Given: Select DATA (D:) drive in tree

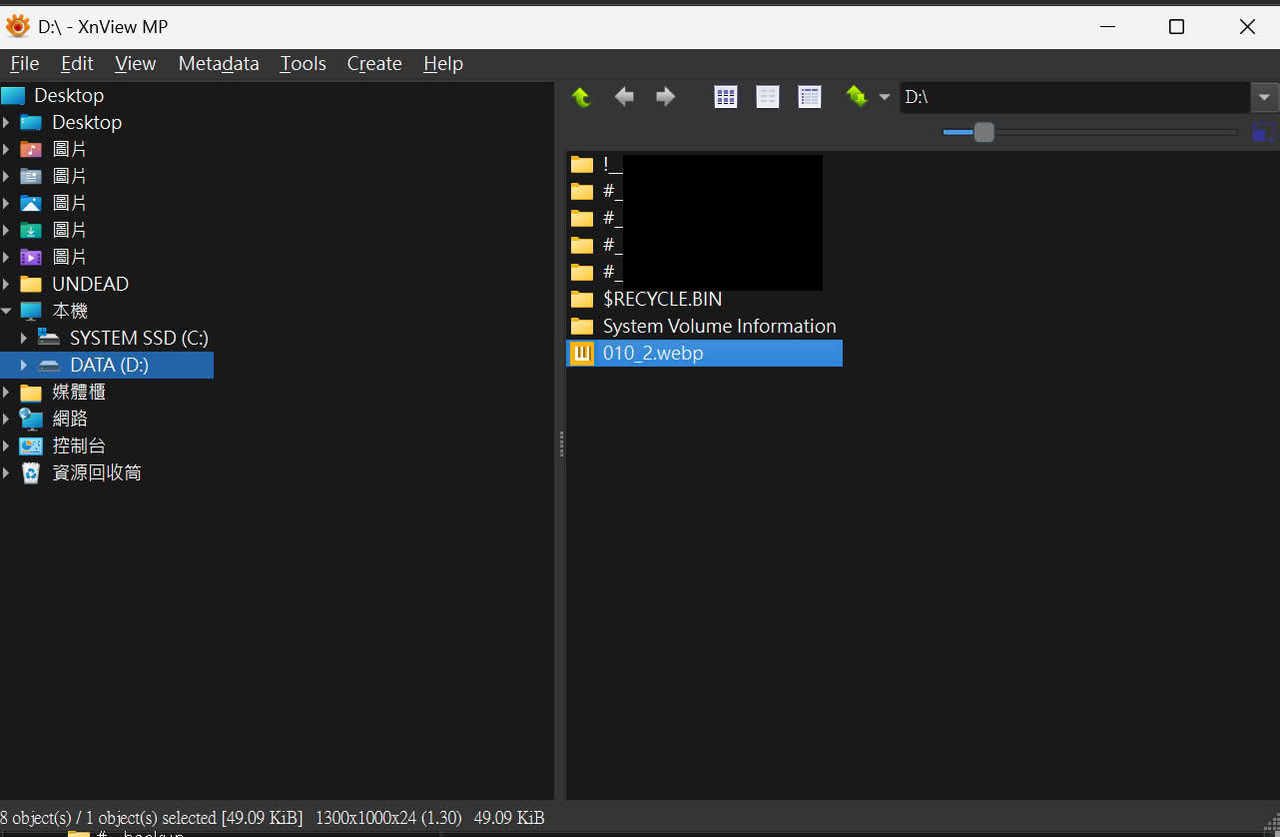Looking at the screenshot, I should pos(107,365).
